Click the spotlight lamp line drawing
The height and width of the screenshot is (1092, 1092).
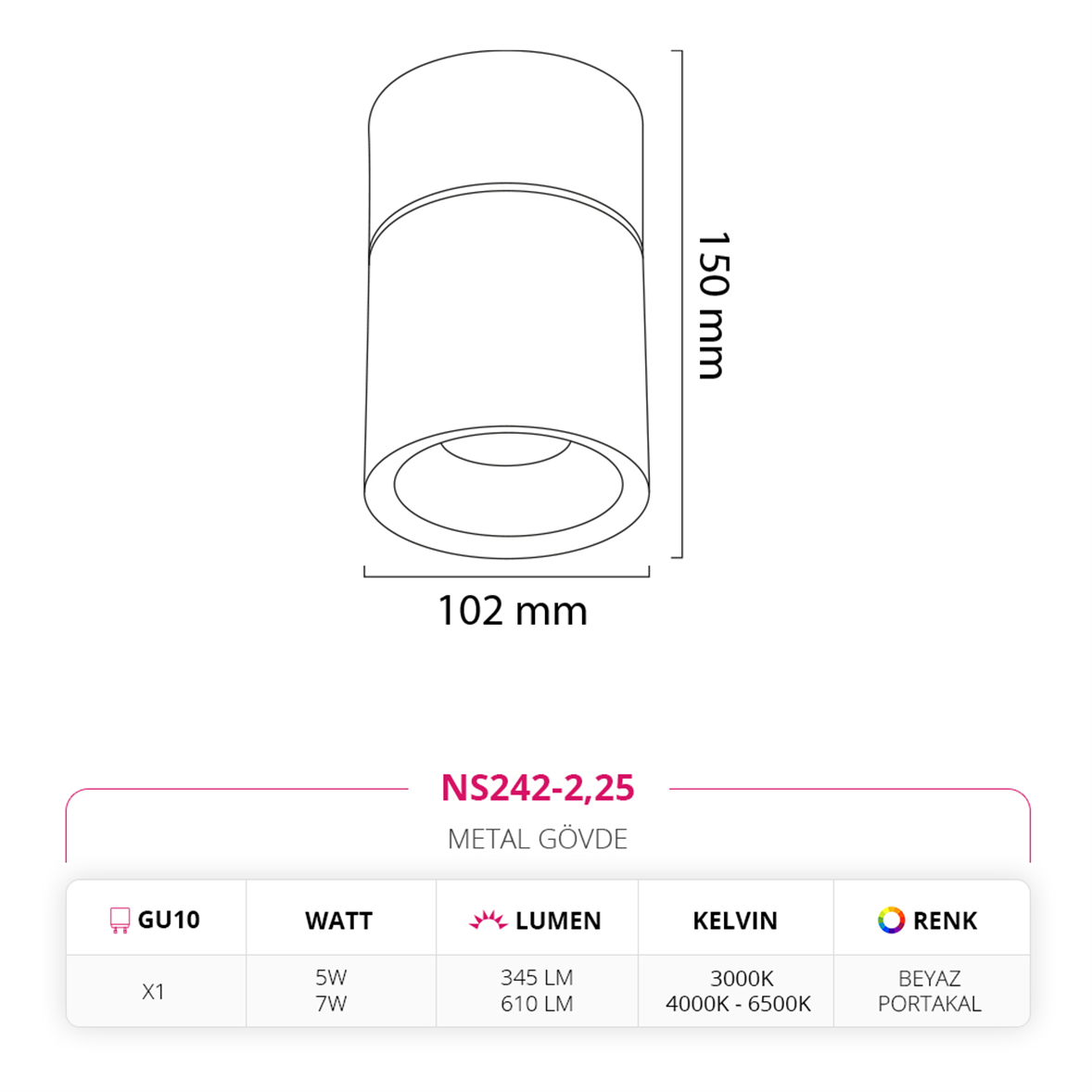(x=506, y=304)
